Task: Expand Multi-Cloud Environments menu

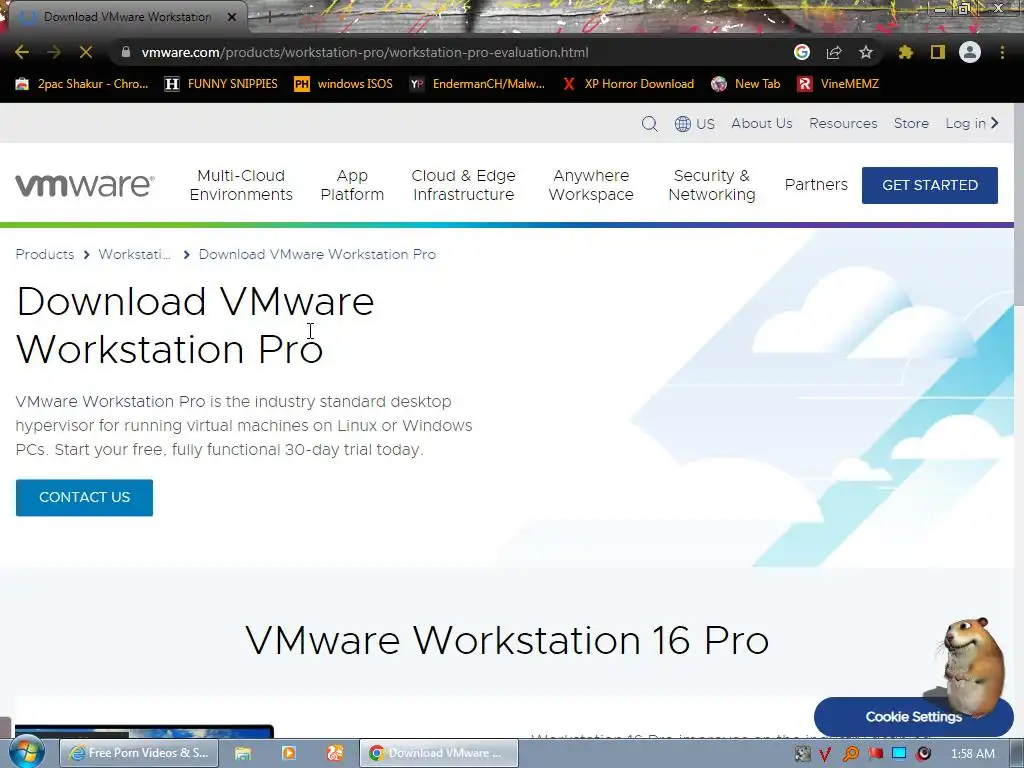Action: (241, 185)
